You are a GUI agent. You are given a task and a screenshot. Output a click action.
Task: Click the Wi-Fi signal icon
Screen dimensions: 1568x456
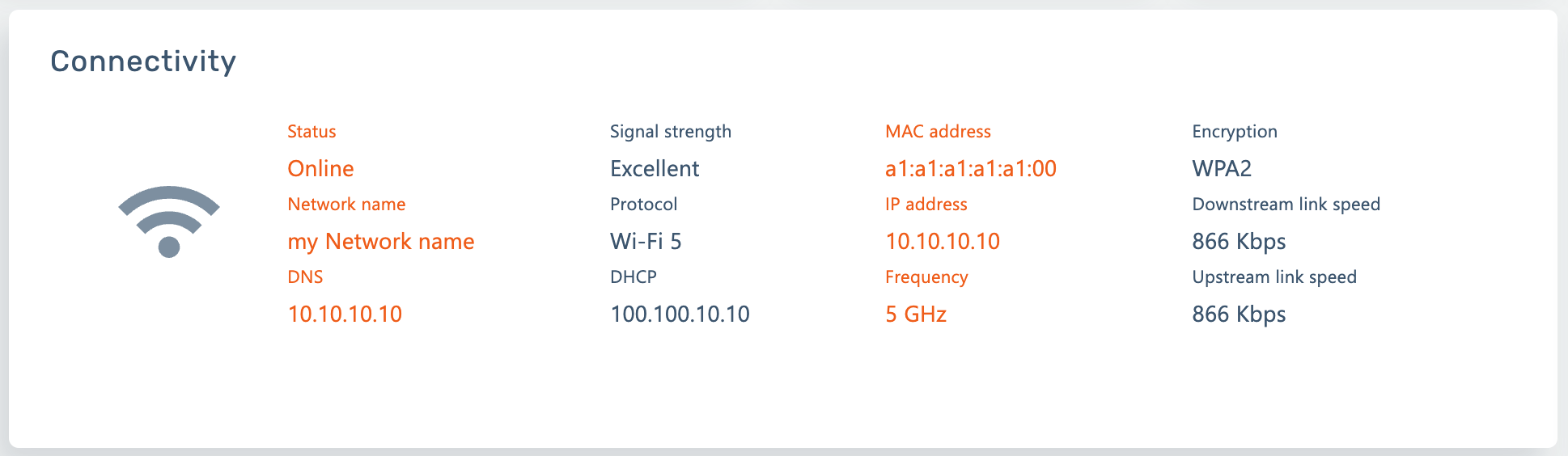coord(168,221)
